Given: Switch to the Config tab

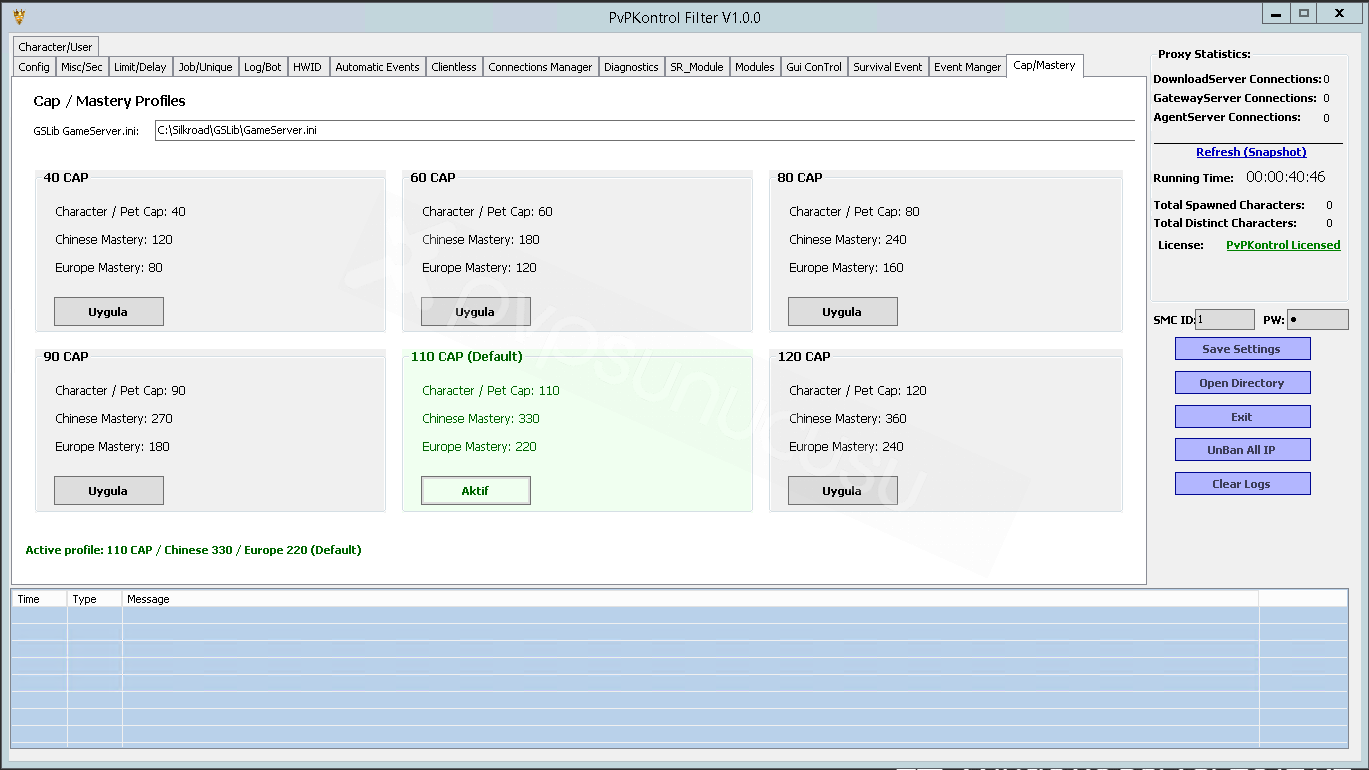Looking at the screenshot, I should pyautogui.click(x=34, y=67).
